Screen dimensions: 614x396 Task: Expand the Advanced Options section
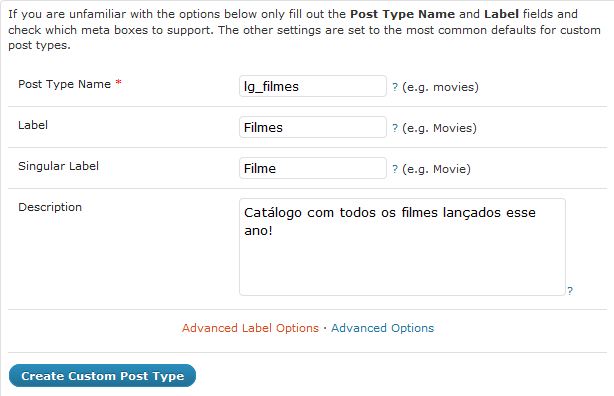tap(383, 328)
